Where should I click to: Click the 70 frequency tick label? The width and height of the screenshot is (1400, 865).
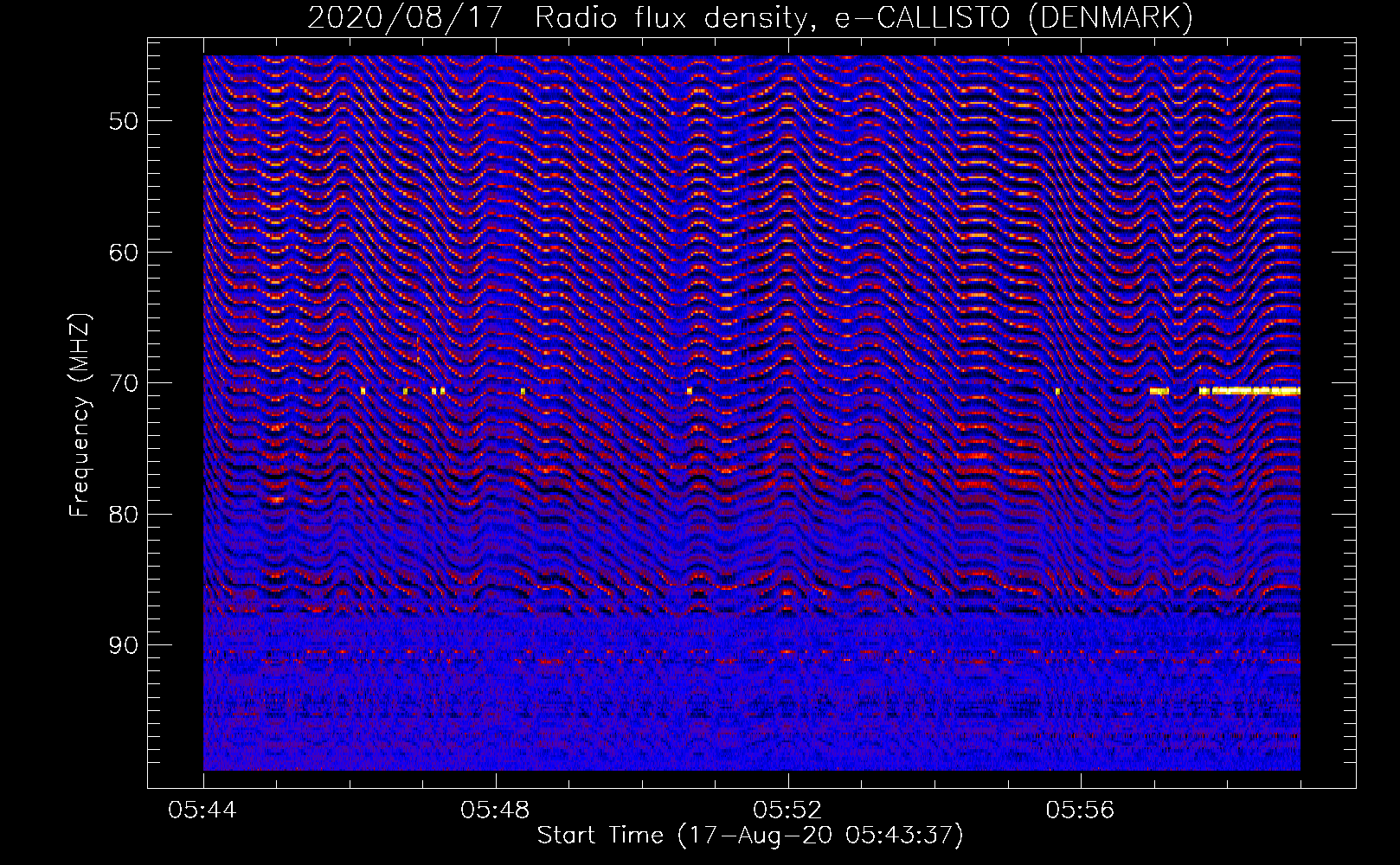(124, 383)
